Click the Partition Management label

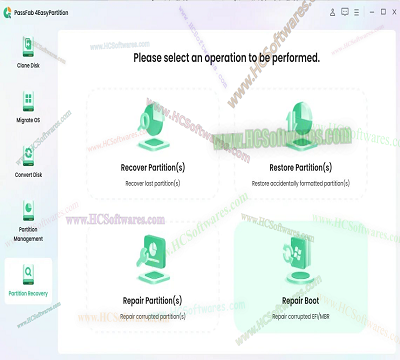point(28,234)
